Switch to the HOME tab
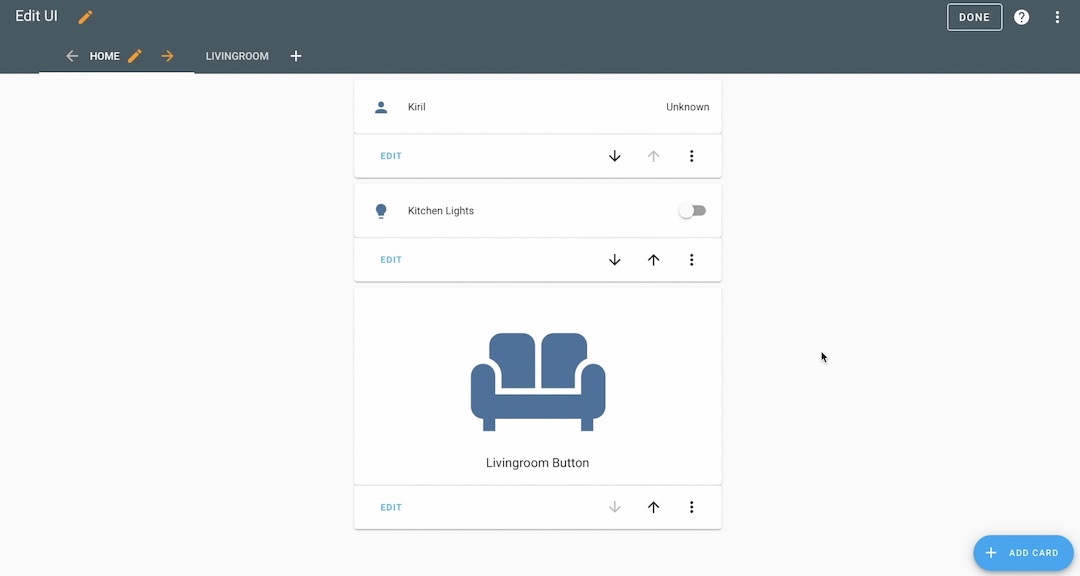 point(105,56)
